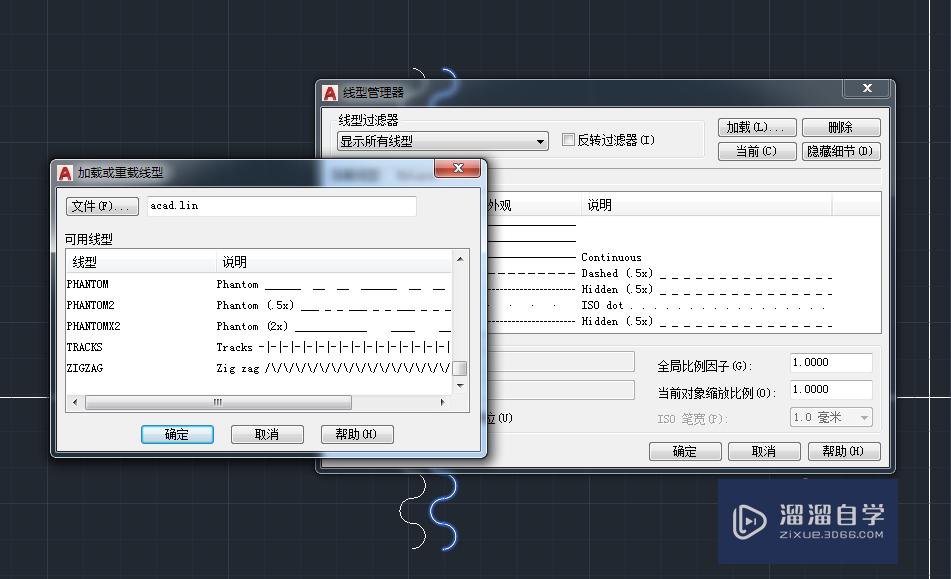
Task: Open help via 帮助(H) in Linetype Manager
Action: (x=843, y=451)
